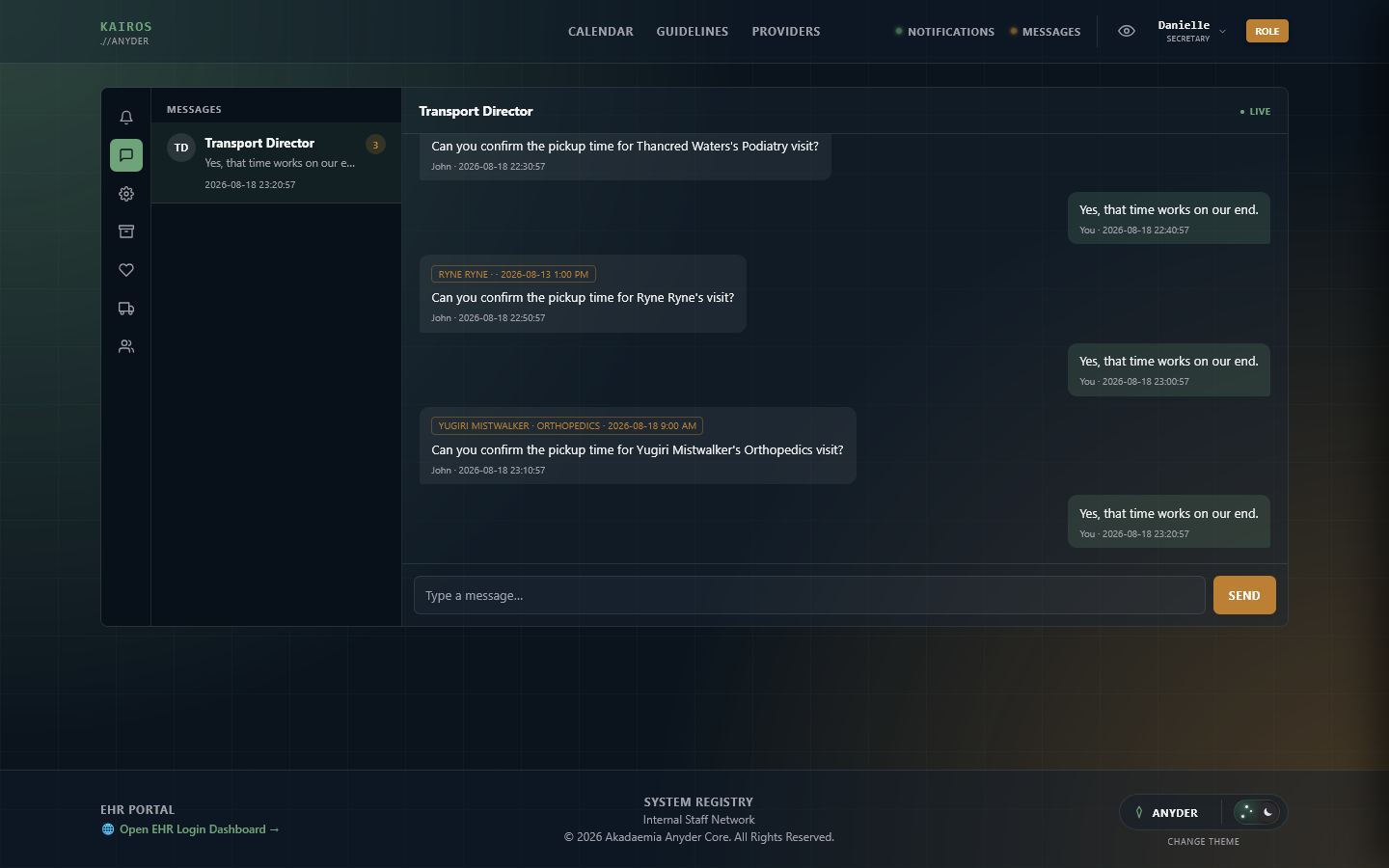Open EHR Login Dashboard link
This screenshot has width=1389, height=868.
coord(200,829)
